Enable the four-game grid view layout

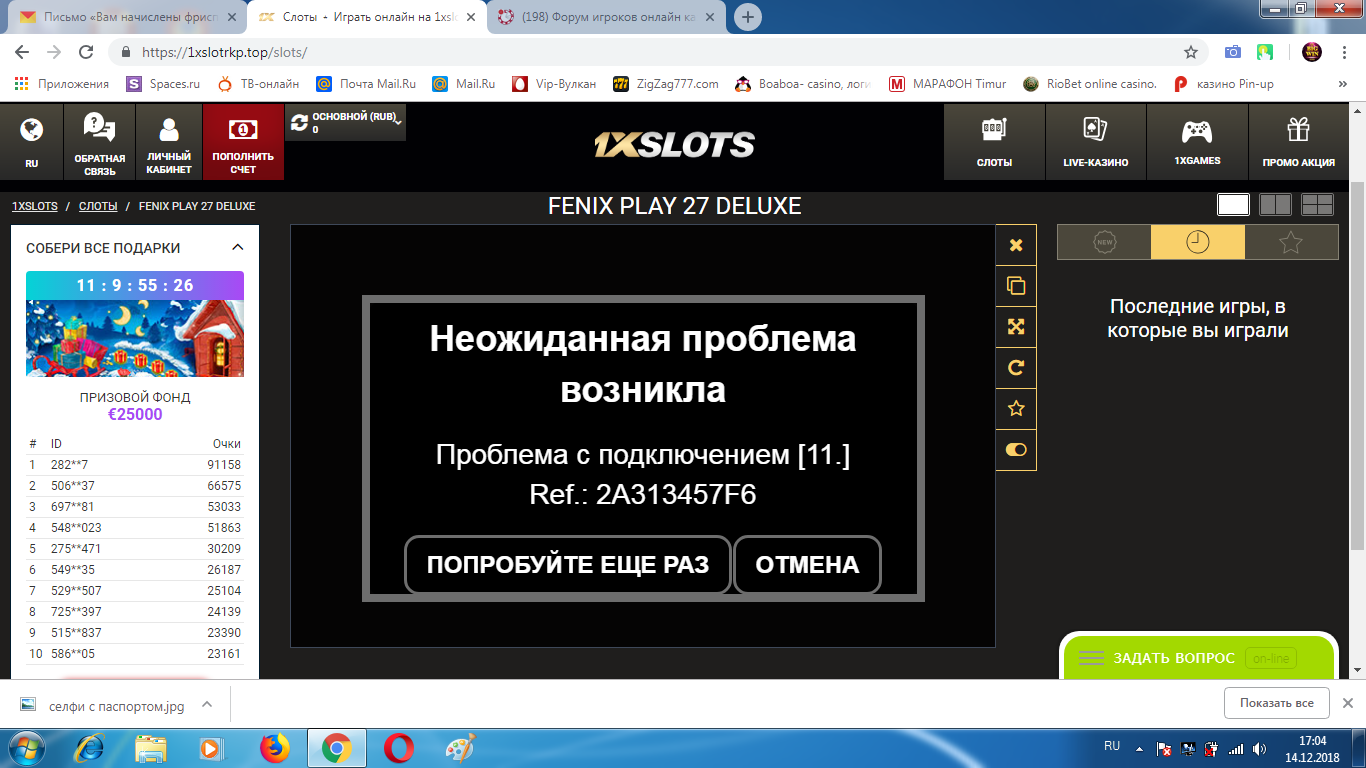tap(1318, 203)
